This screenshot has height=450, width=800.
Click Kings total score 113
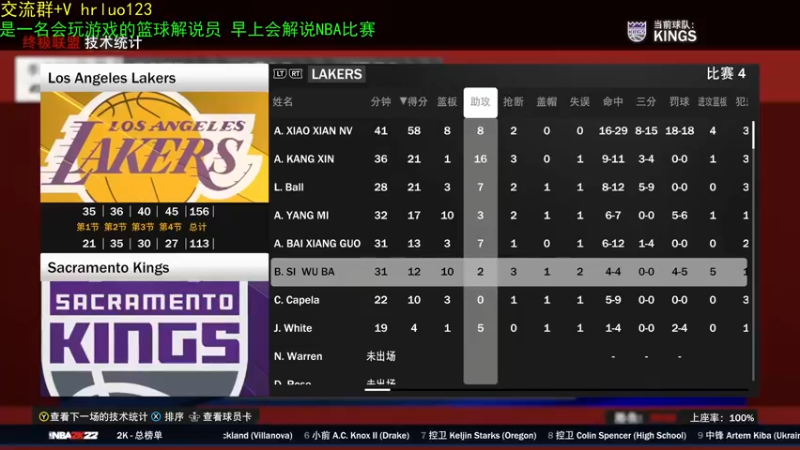pyautogui.click(x=199, y=243)
